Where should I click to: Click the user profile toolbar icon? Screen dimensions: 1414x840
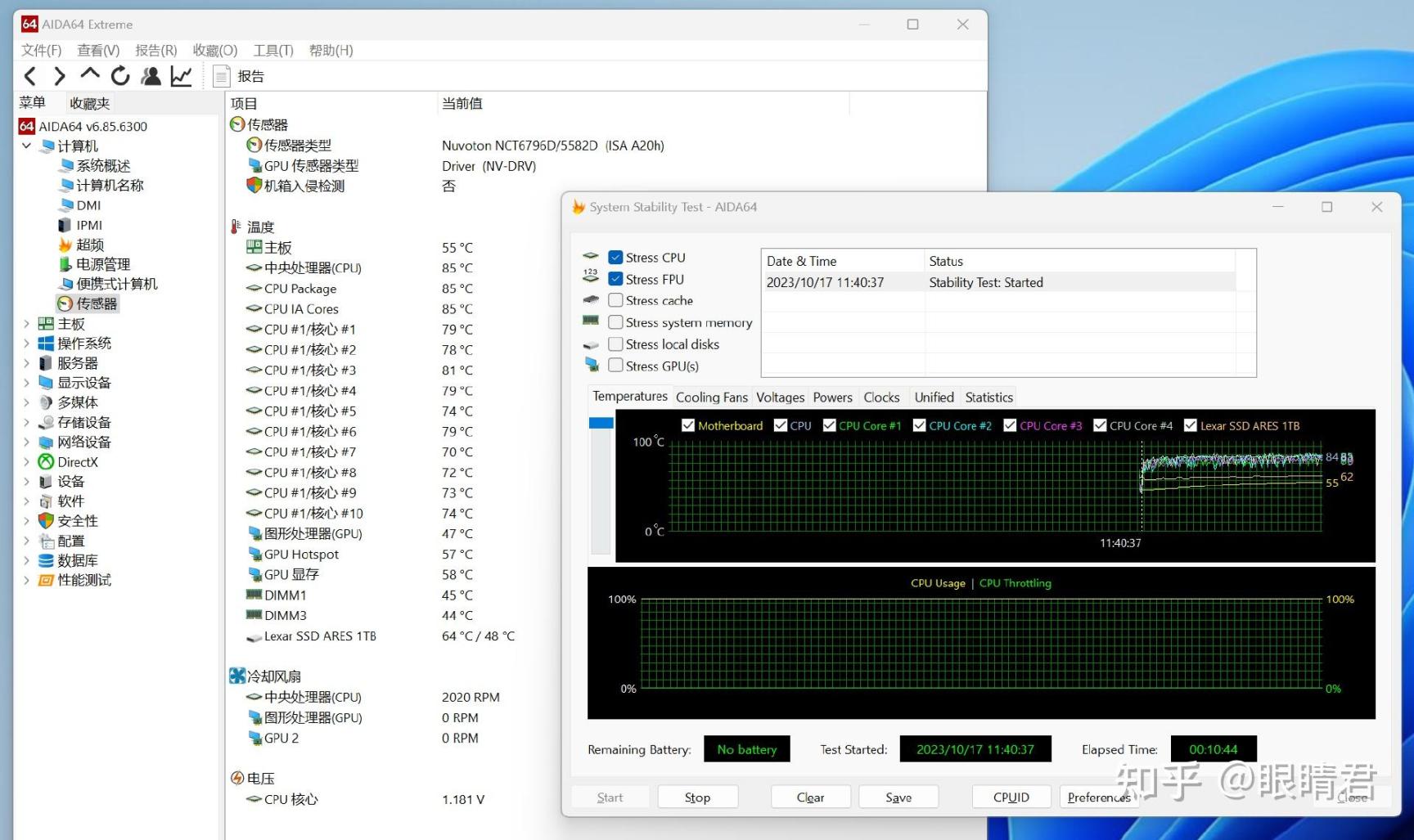[151, 76]
